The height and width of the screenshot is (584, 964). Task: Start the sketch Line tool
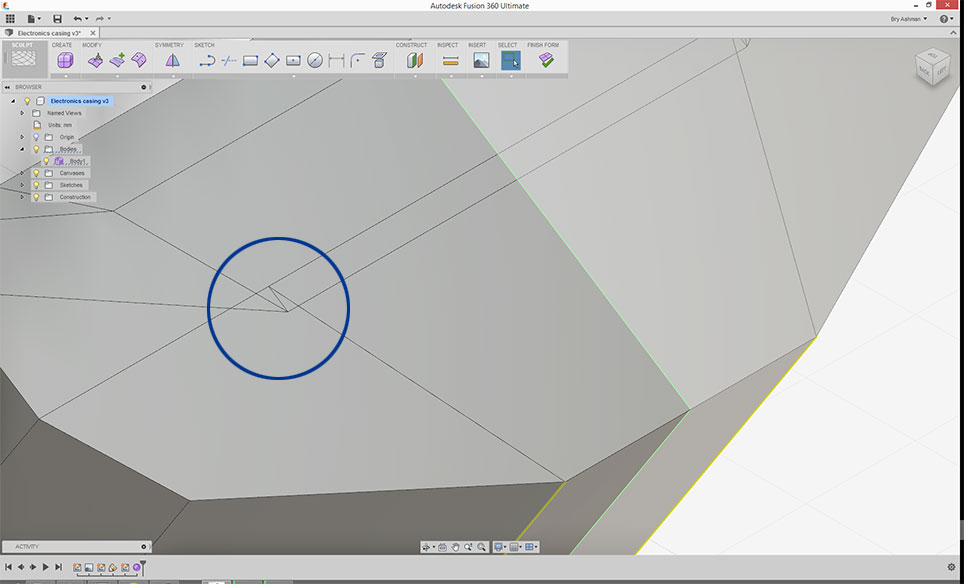point(207,60)
